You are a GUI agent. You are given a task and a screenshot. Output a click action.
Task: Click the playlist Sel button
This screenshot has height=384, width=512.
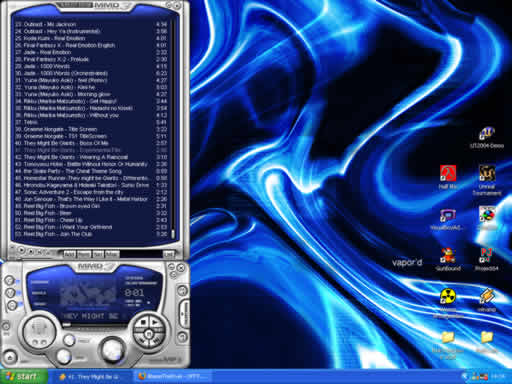point(98,254)
